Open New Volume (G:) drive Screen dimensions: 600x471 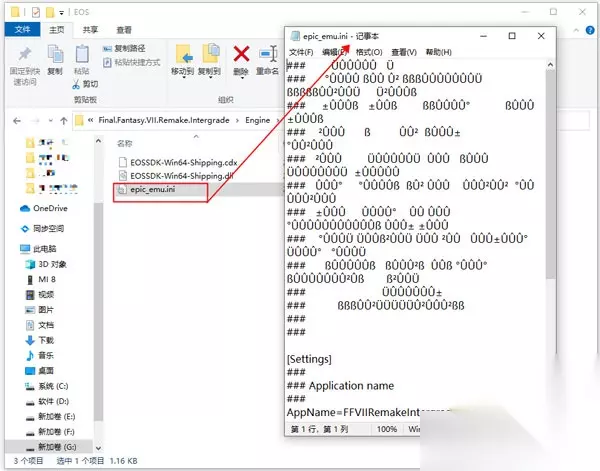click(x=51, y=447)
